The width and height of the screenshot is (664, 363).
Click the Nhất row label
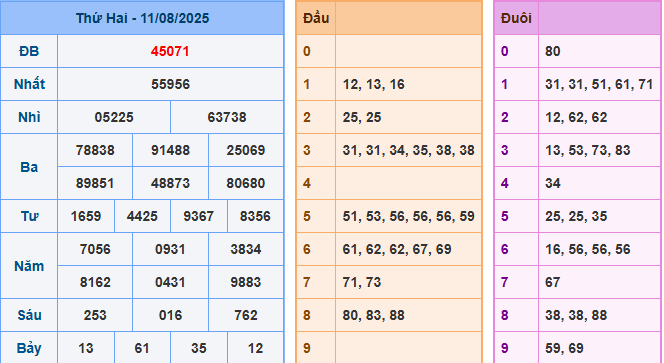point(29,84)
